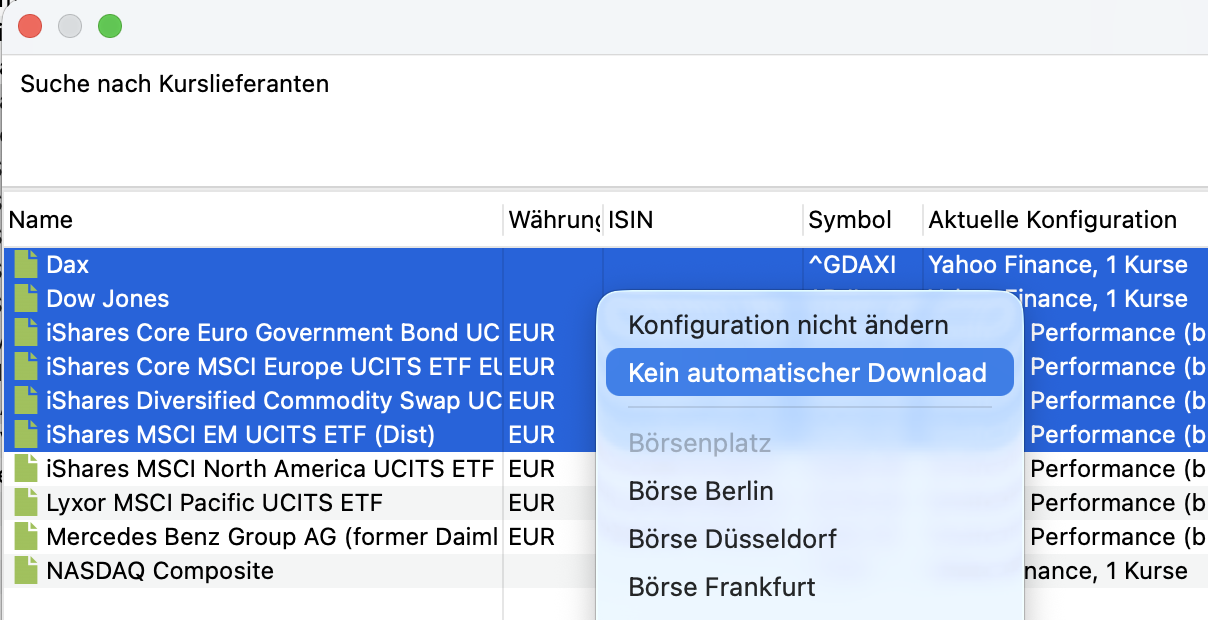Click the file icon next to Dow Jones
The image size is (1208, 620).
pyautogui.click(x=24, y=299)
